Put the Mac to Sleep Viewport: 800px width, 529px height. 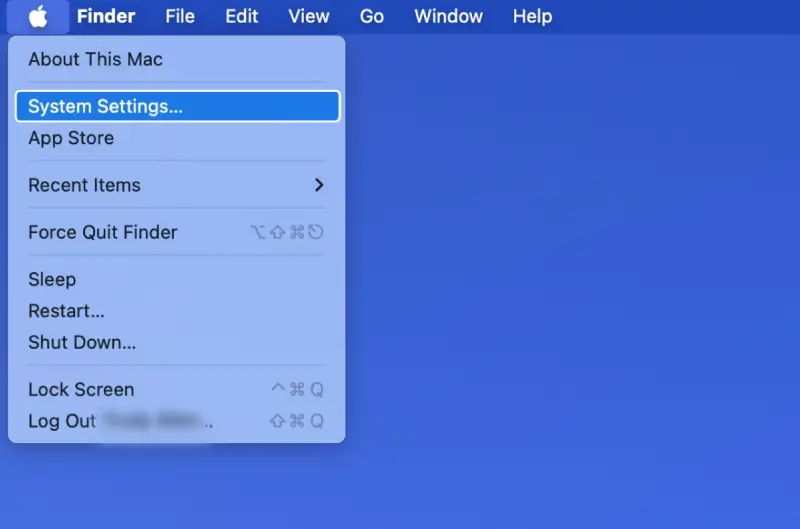pos(177,279)
